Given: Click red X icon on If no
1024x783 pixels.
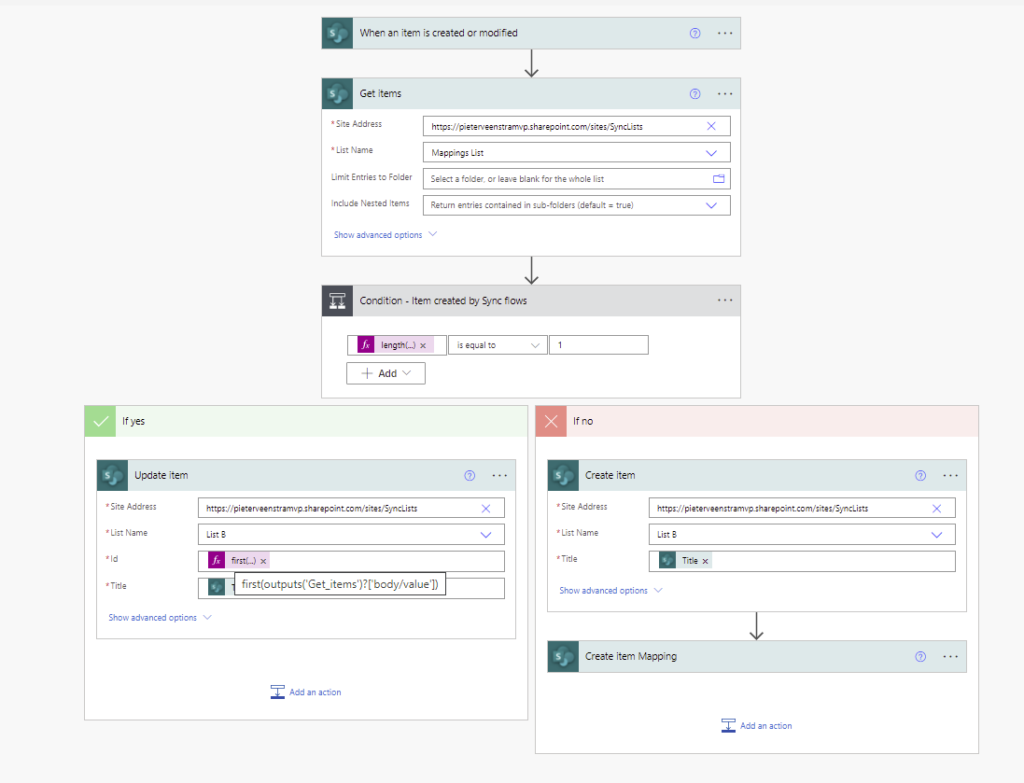Looking at the screenshot, I should point(551,421).
